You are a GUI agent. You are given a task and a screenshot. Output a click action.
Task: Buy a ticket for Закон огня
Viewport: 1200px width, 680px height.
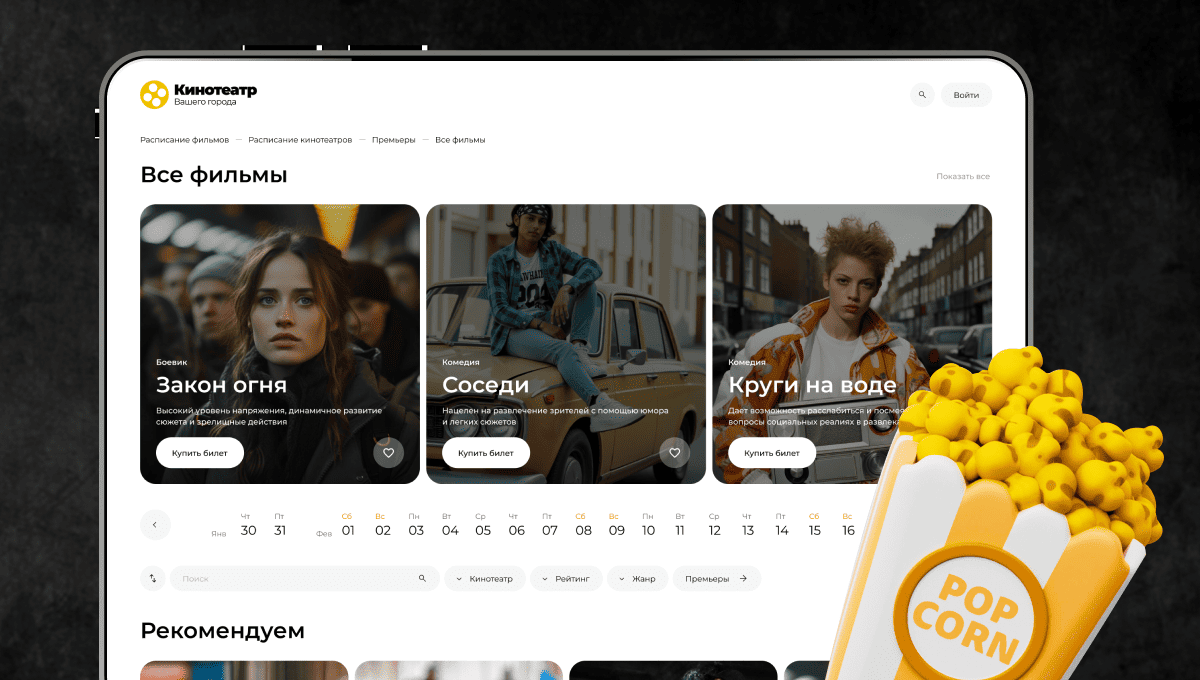(199, 453)
